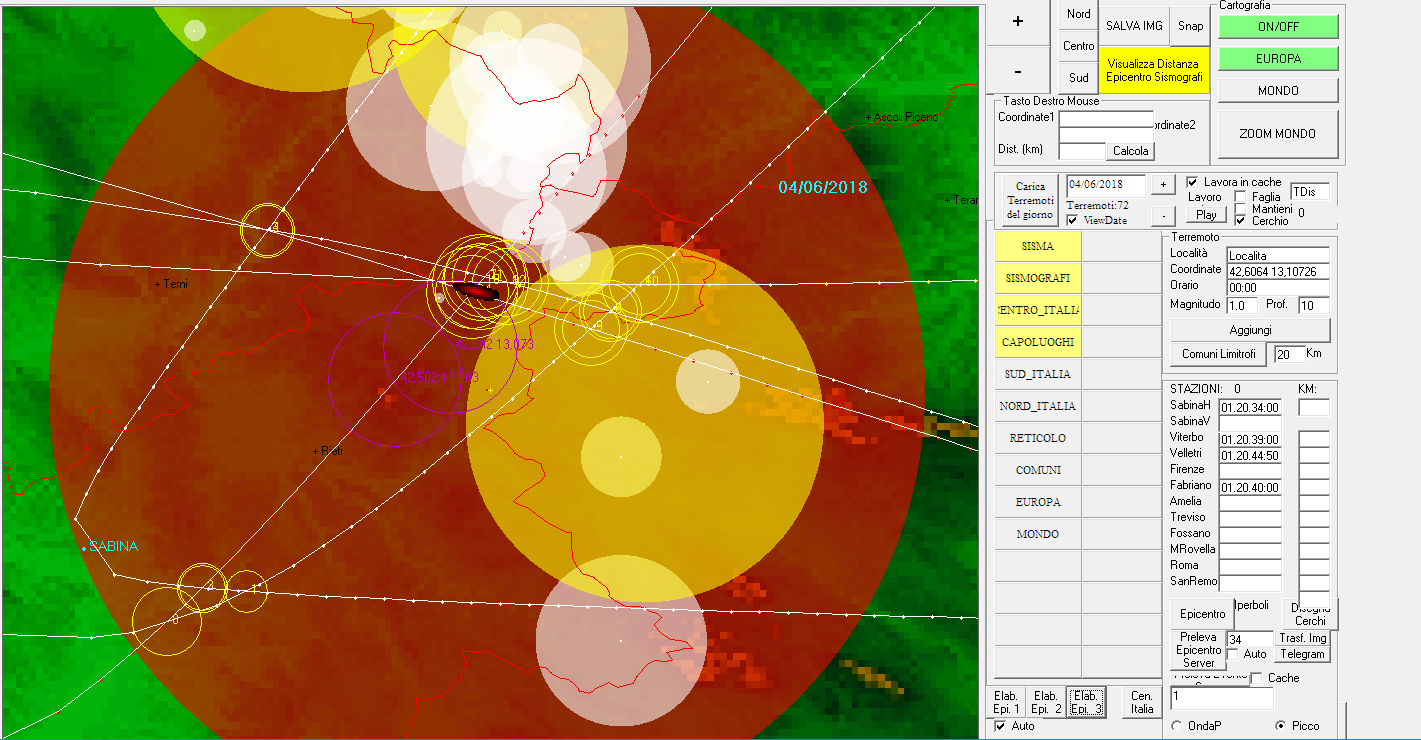Image resolution: width=1421 pixels, height=740 pixels.
Task: Click the Magnitudo field
Action: click(x=1241, y=305)
